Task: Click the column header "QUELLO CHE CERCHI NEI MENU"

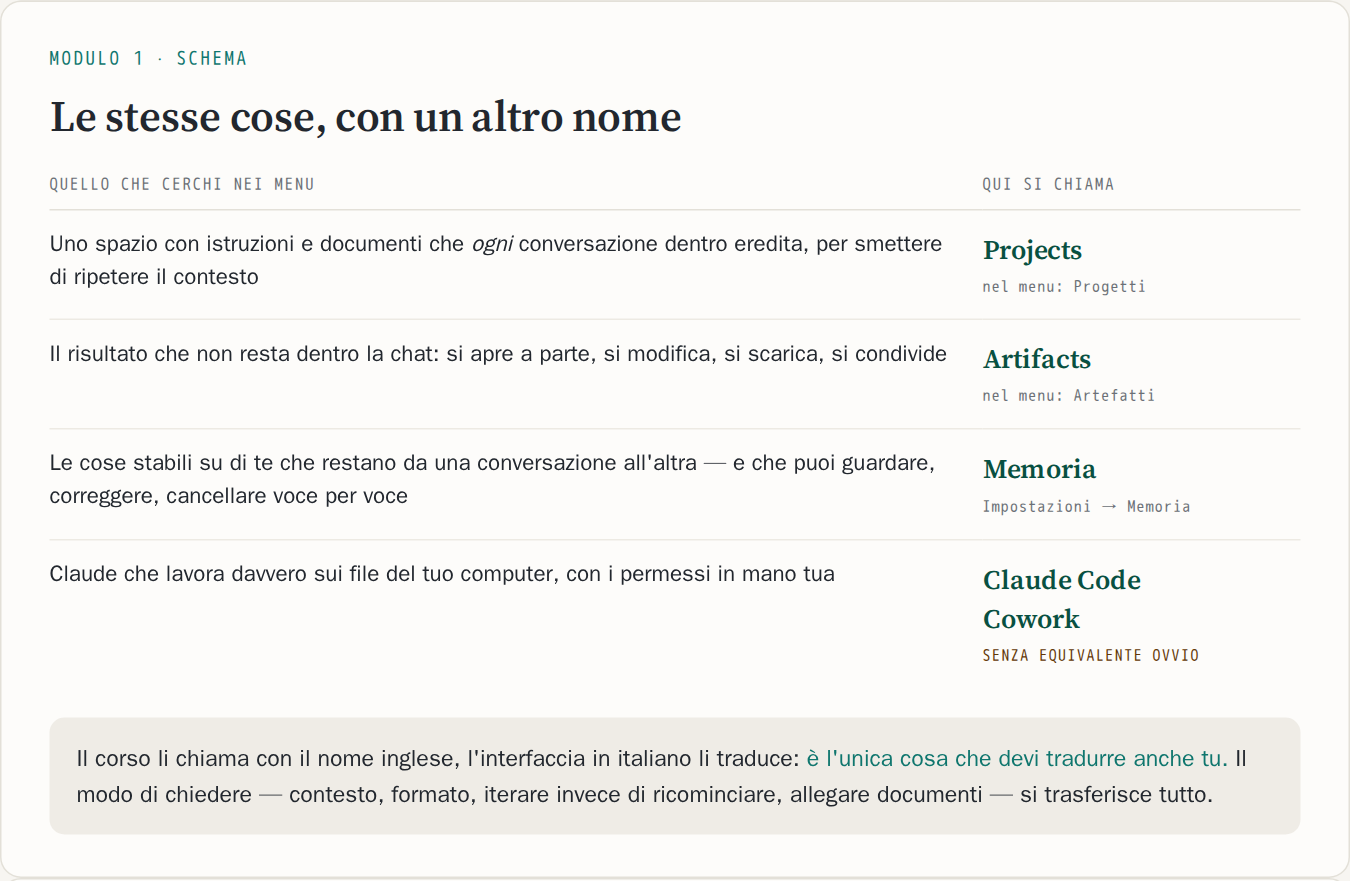Action: coord(182,184)
